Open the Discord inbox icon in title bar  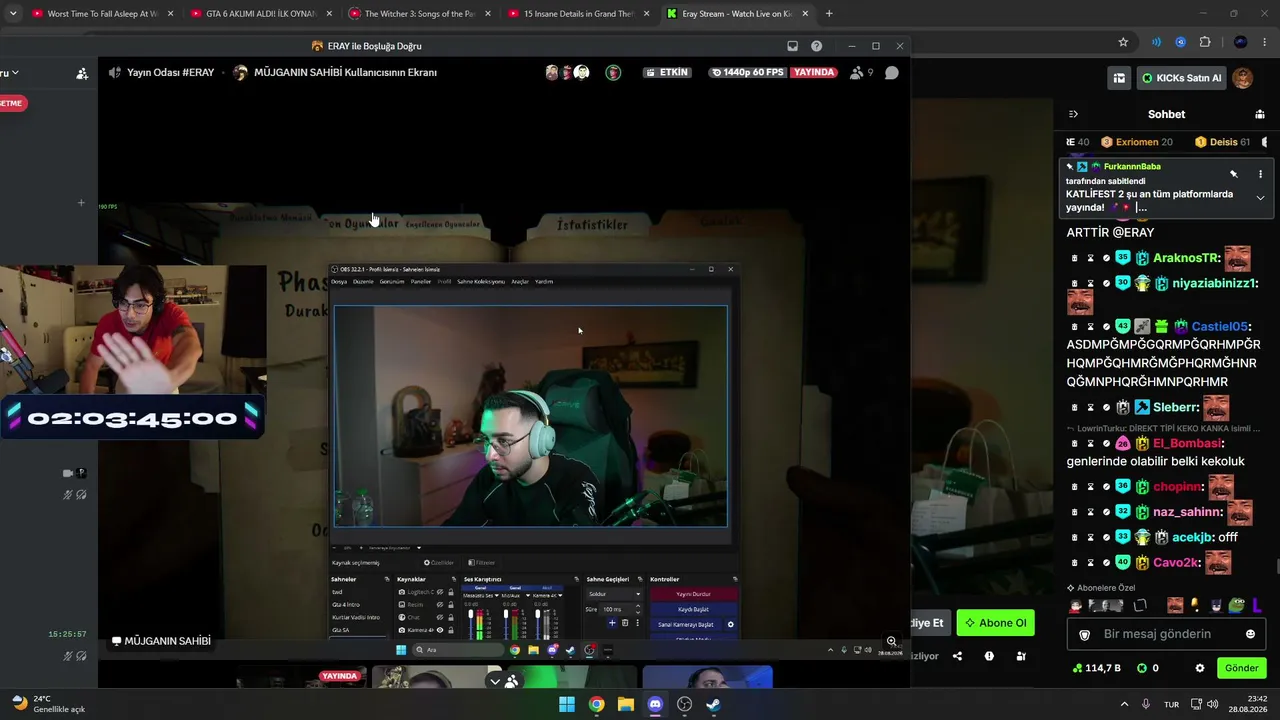pos(793,46)
